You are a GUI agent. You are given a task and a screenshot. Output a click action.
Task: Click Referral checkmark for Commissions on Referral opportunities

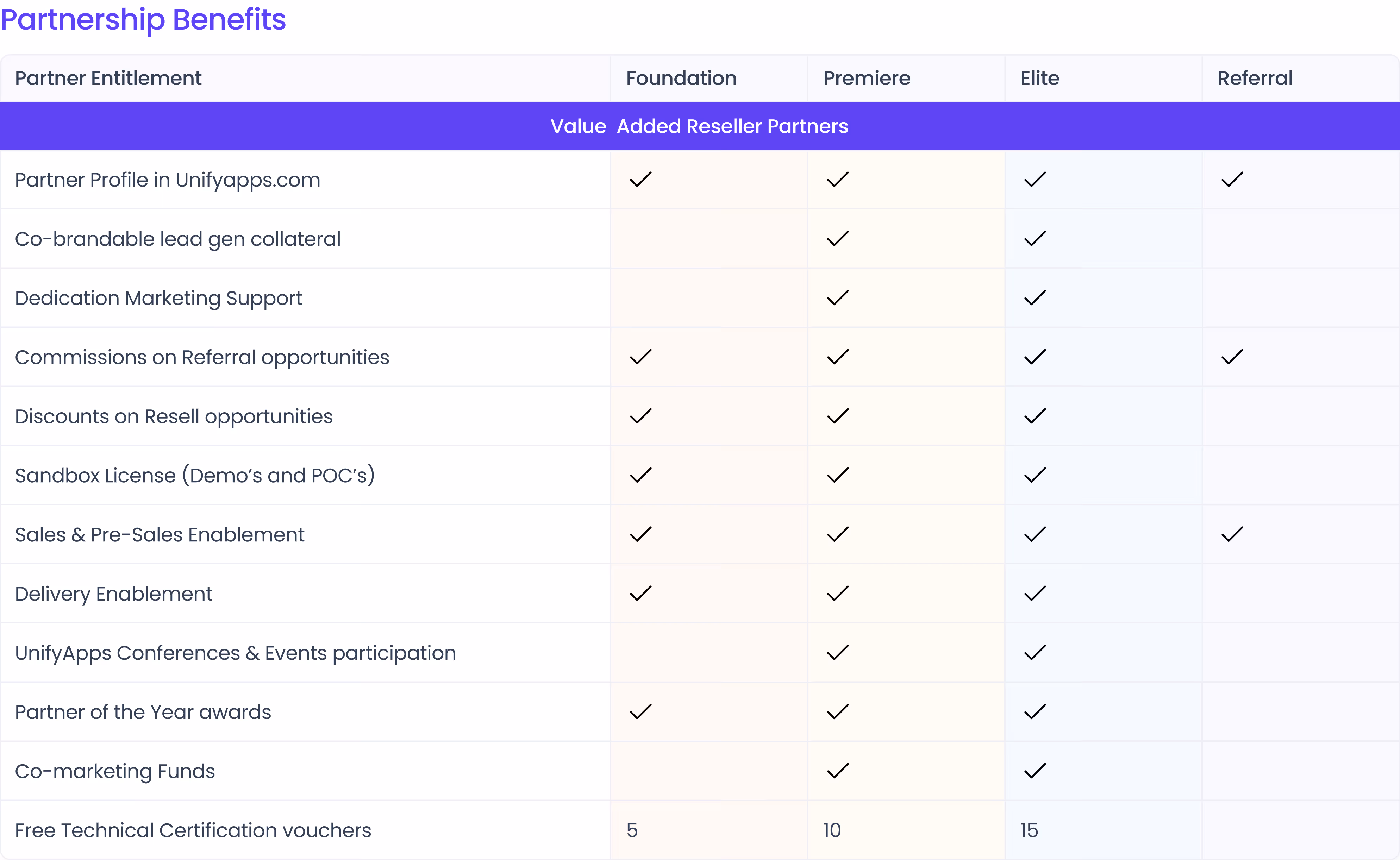coord(1232,357)
